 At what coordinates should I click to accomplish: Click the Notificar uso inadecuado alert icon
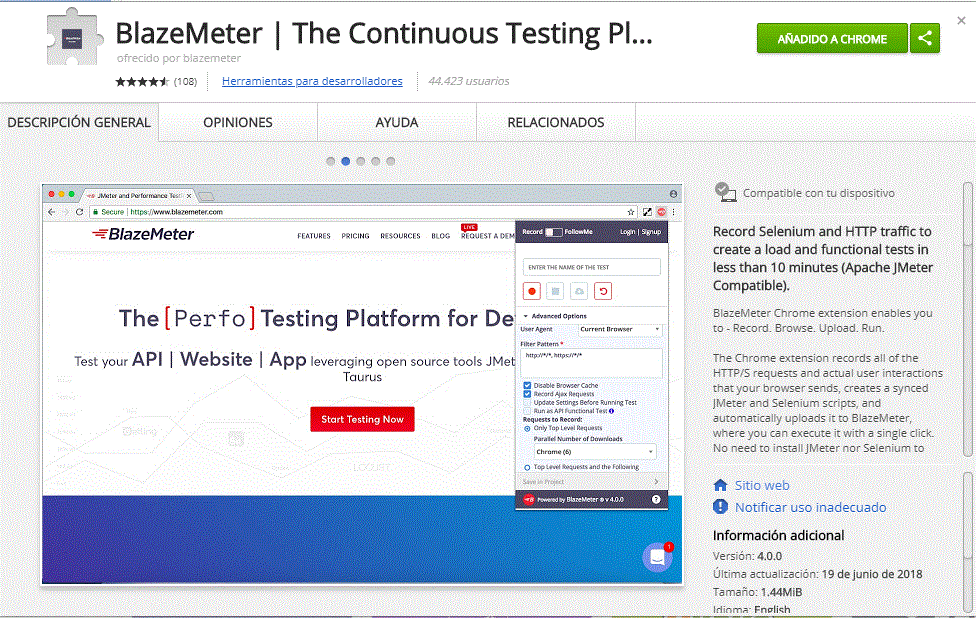pyautogui.click(x=720, y=507)
